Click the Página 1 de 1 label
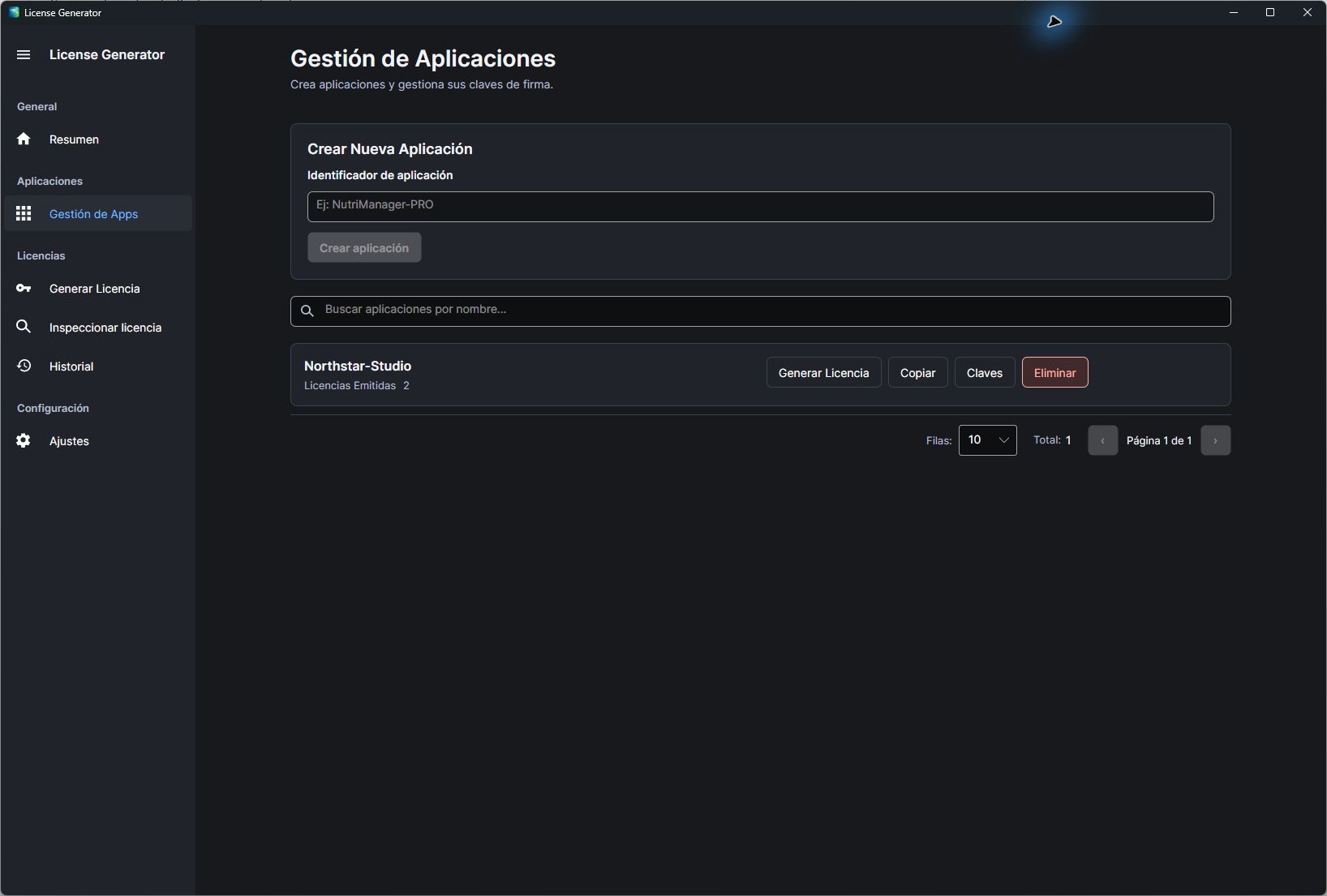 pos(1159,440)
